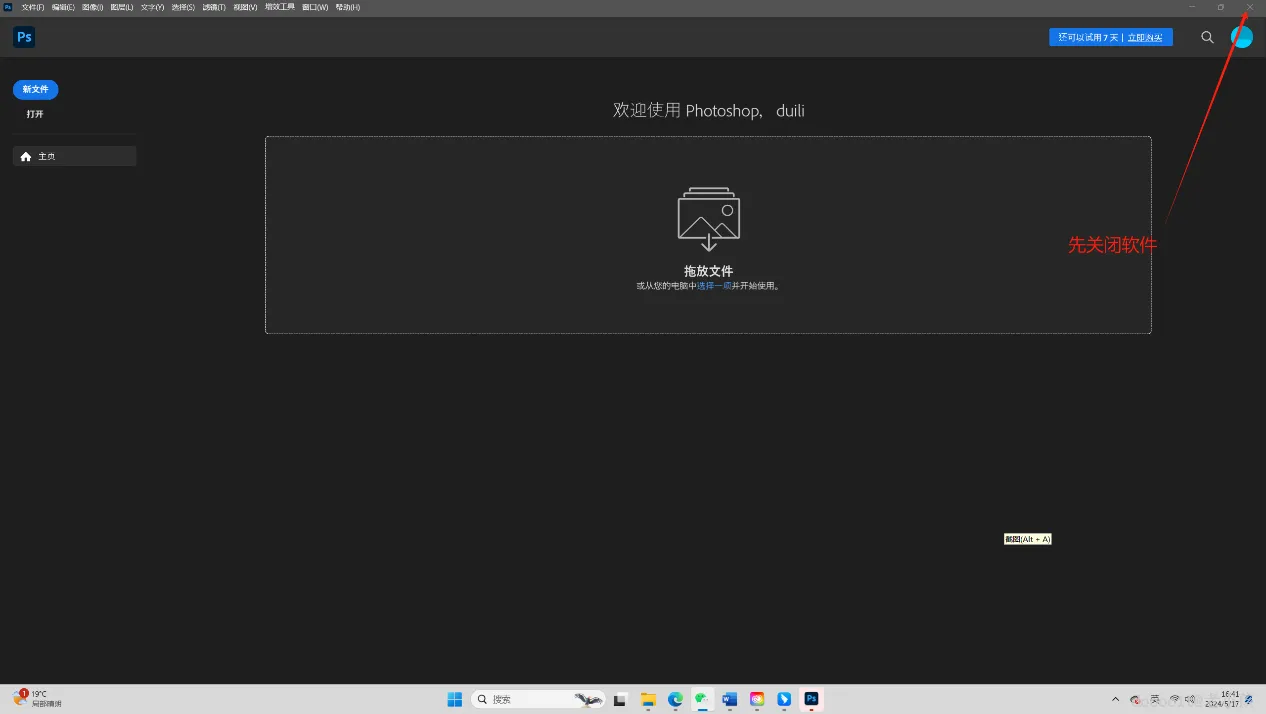Open the Windows Start menu
The width and height of the screenshot is (1266, 714).
pyautogui.click(x=455, y=699)
